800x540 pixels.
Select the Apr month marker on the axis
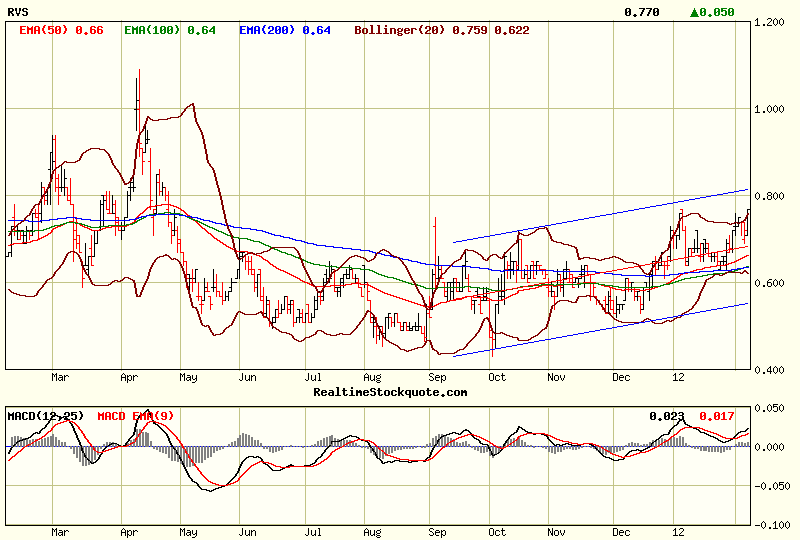pos(129,378)
